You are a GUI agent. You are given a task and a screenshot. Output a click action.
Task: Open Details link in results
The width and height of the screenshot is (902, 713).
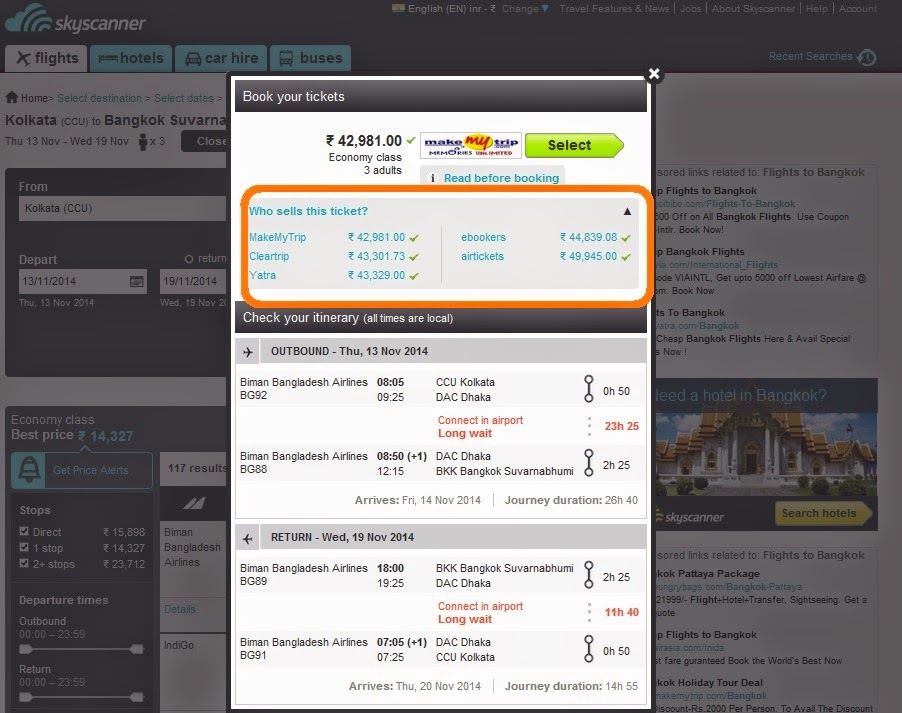pyautogui.click(x=179, y=609)
